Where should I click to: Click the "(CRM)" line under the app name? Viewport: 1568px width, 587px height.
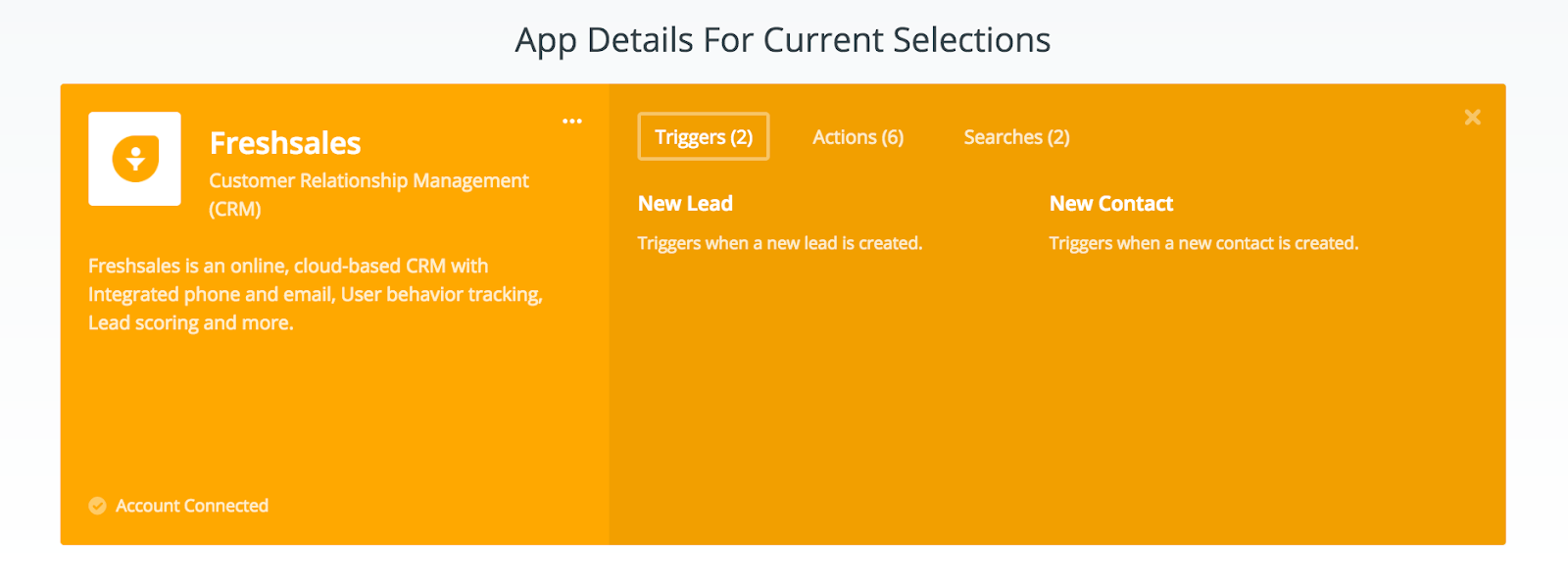235,209
